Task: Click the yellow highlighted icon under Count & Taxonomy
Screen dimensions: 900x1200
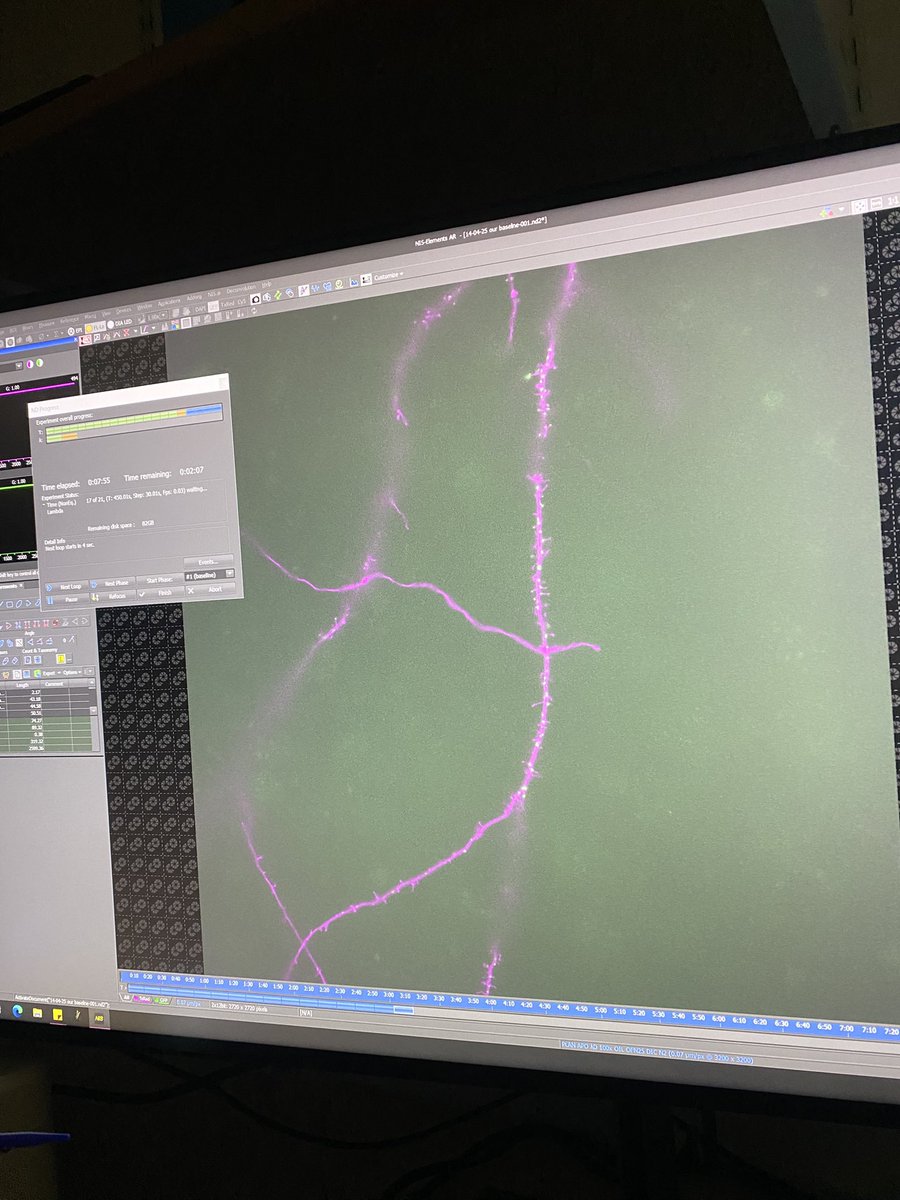Action: 60,659
